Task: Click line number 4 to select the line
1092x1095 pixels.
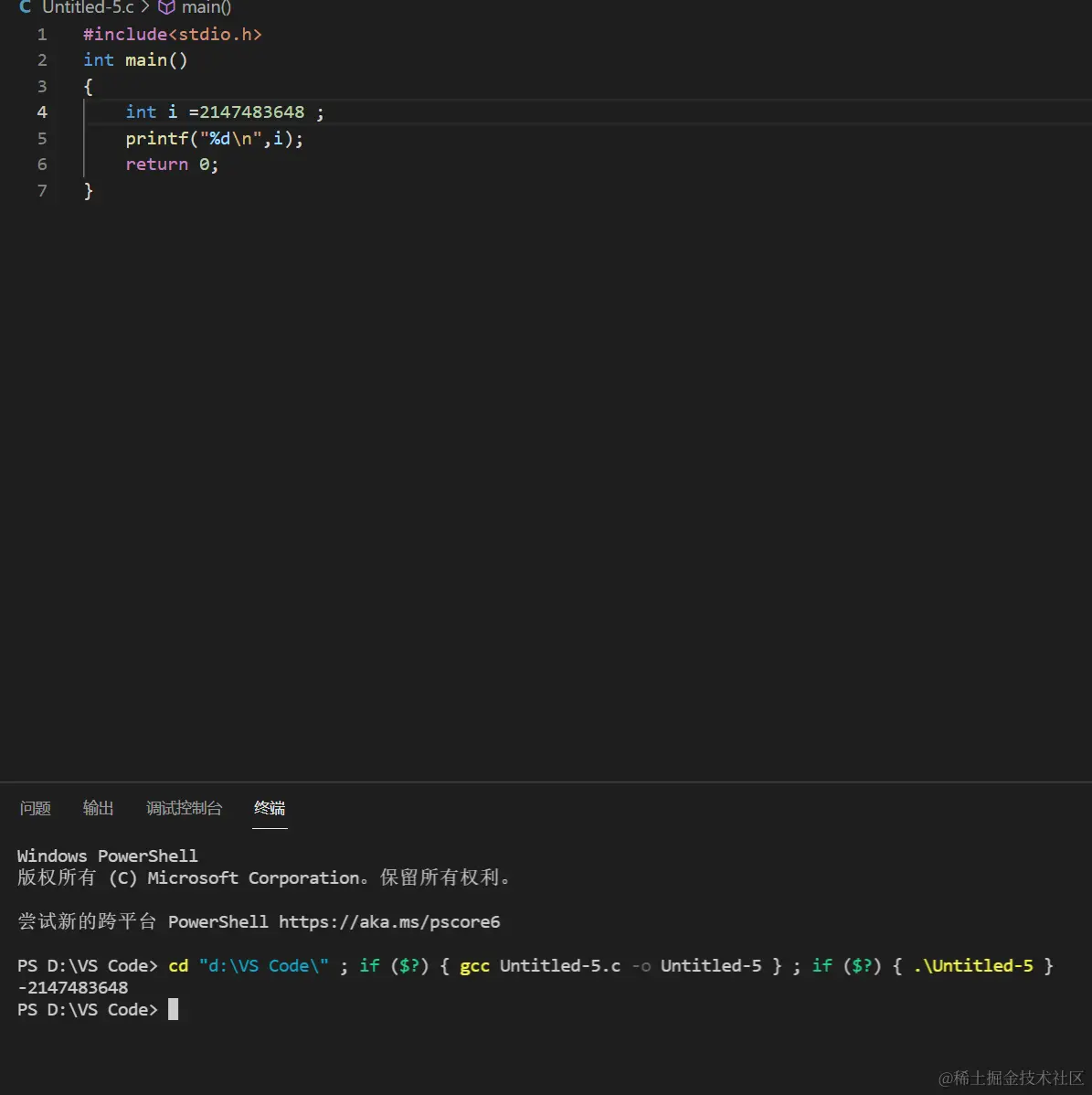Action: 41,112
